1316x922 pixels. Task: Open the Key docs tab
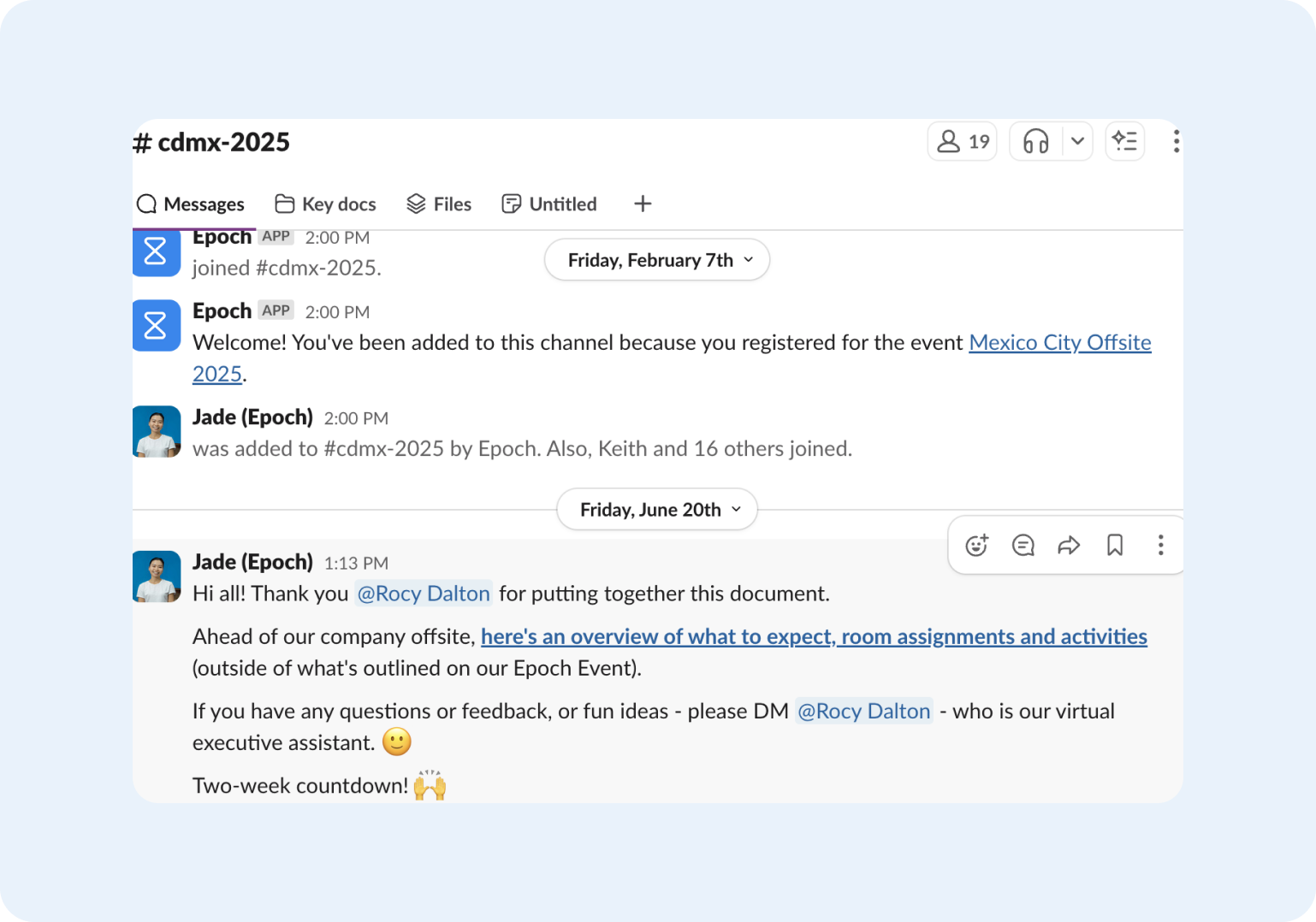coord(325,204)
